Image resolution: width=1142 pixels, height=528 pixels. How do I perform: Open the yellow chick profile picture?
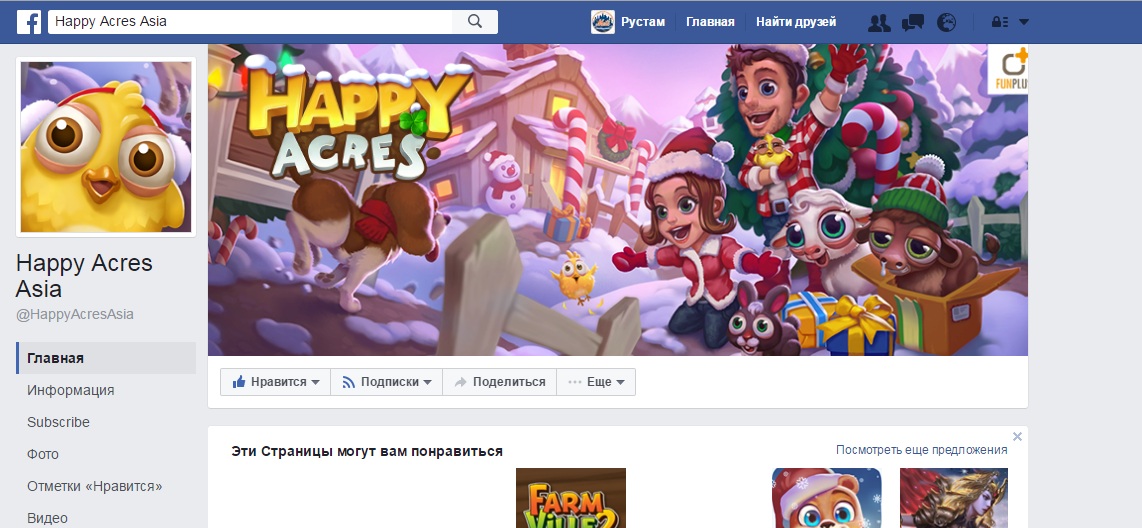click(x=106, y=147)
